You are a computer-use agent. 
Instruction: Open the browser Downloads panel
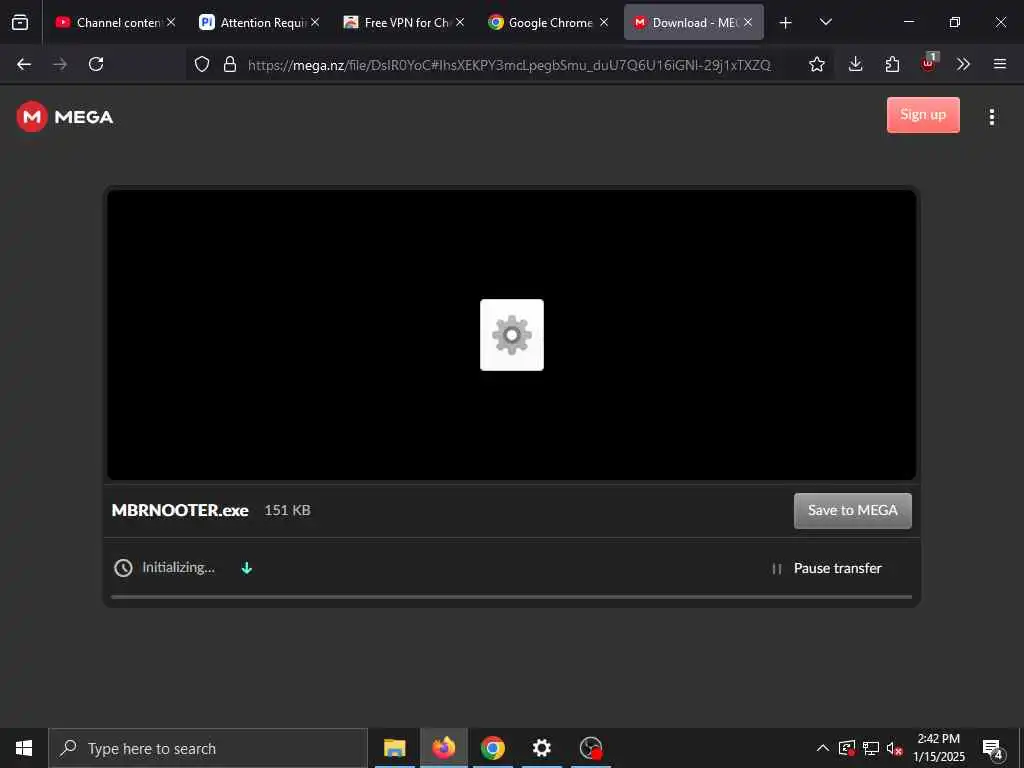pos(856,64)
